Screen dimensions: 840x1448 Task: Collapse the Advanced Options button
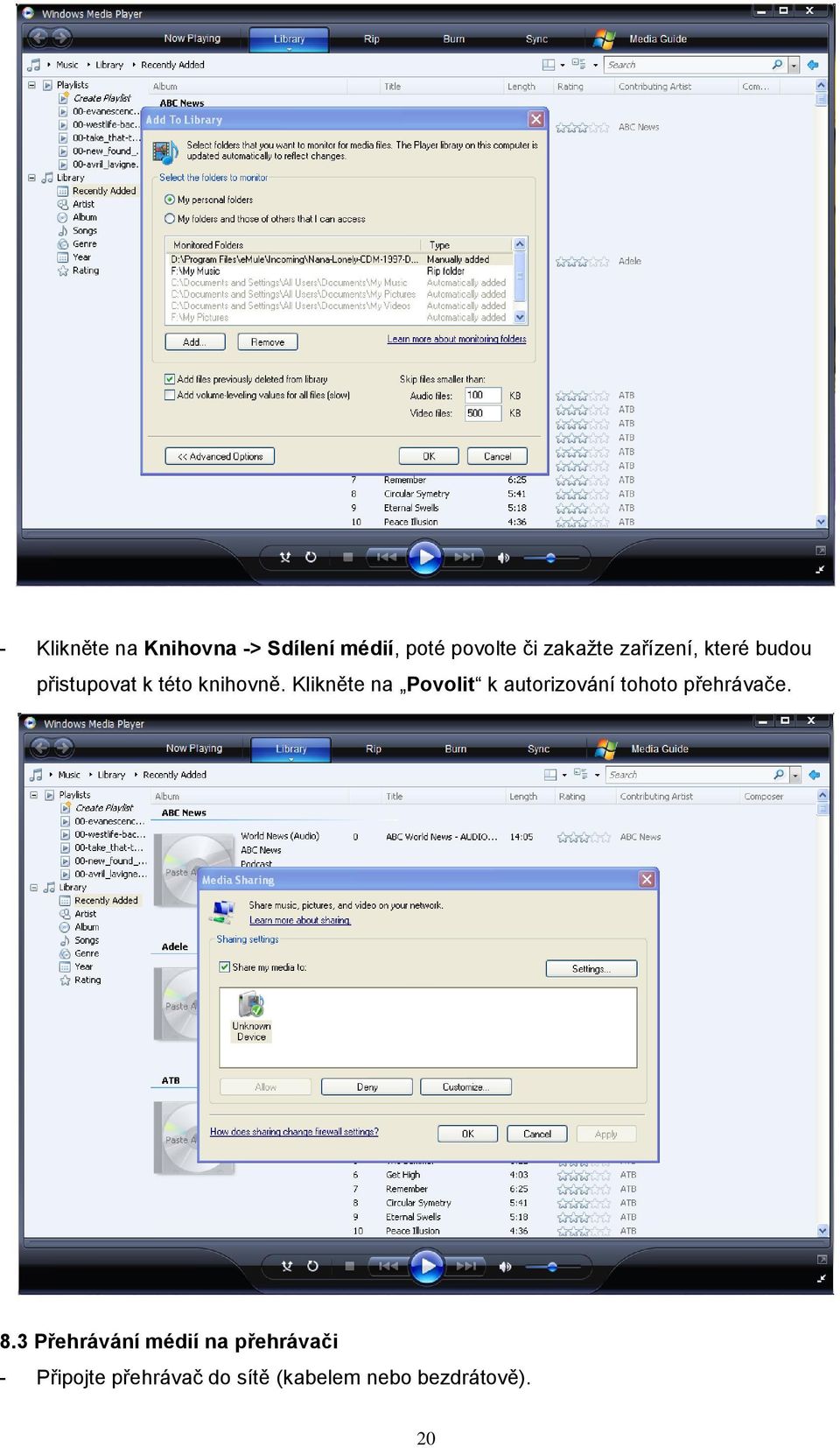tap(220, 456)
